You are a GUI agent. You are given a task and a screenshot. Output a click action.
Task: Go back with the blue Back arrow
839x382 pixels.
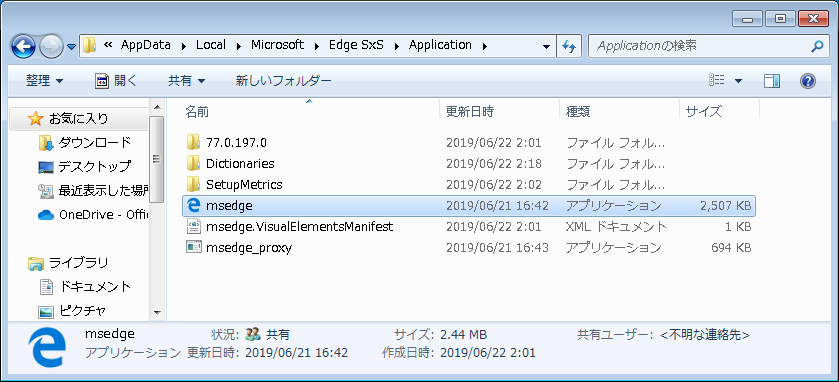[x=23, y=46]
